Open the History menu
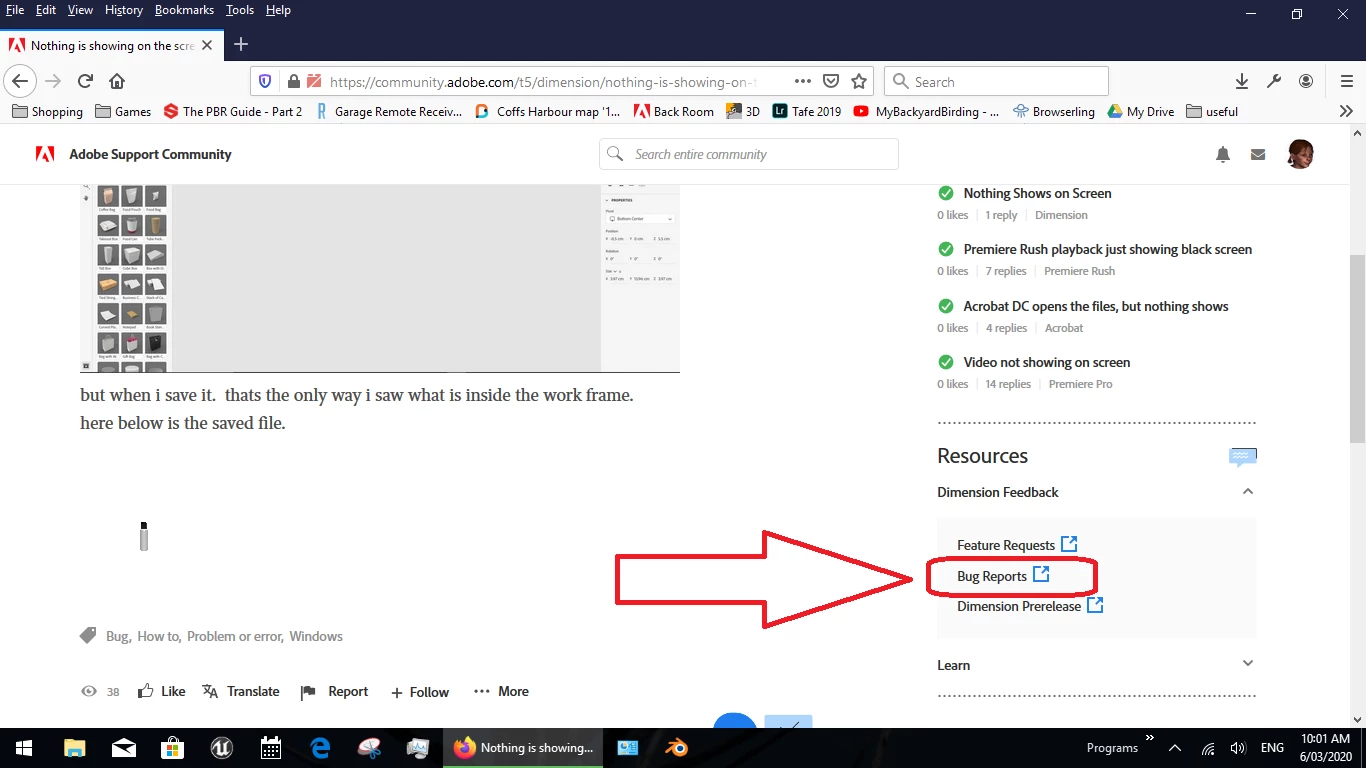This screenshot has height=768, width=1366. pos(124,10)
